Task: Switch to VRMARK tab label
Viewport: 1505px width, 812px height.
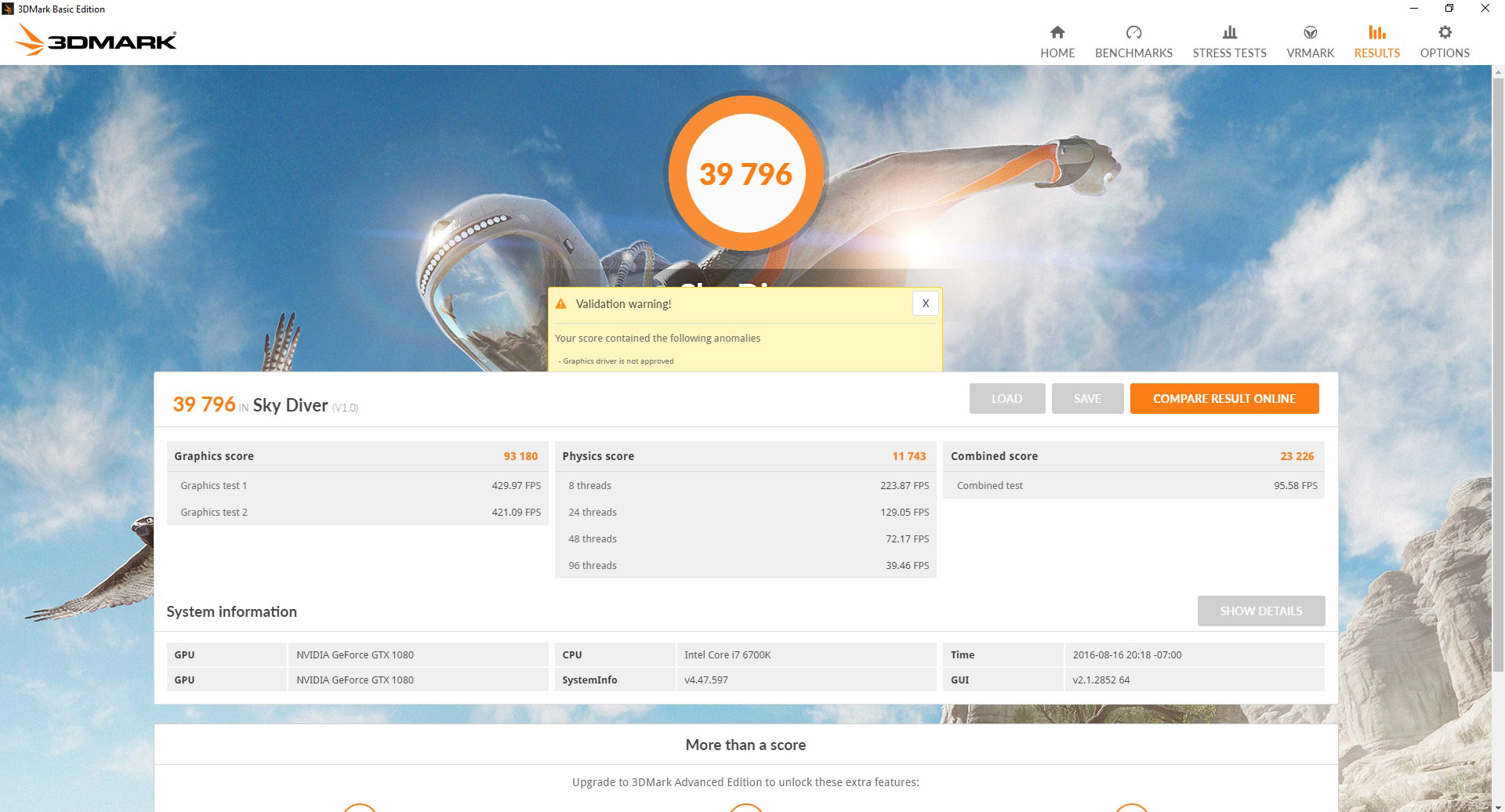Action: coord(1310,53)
